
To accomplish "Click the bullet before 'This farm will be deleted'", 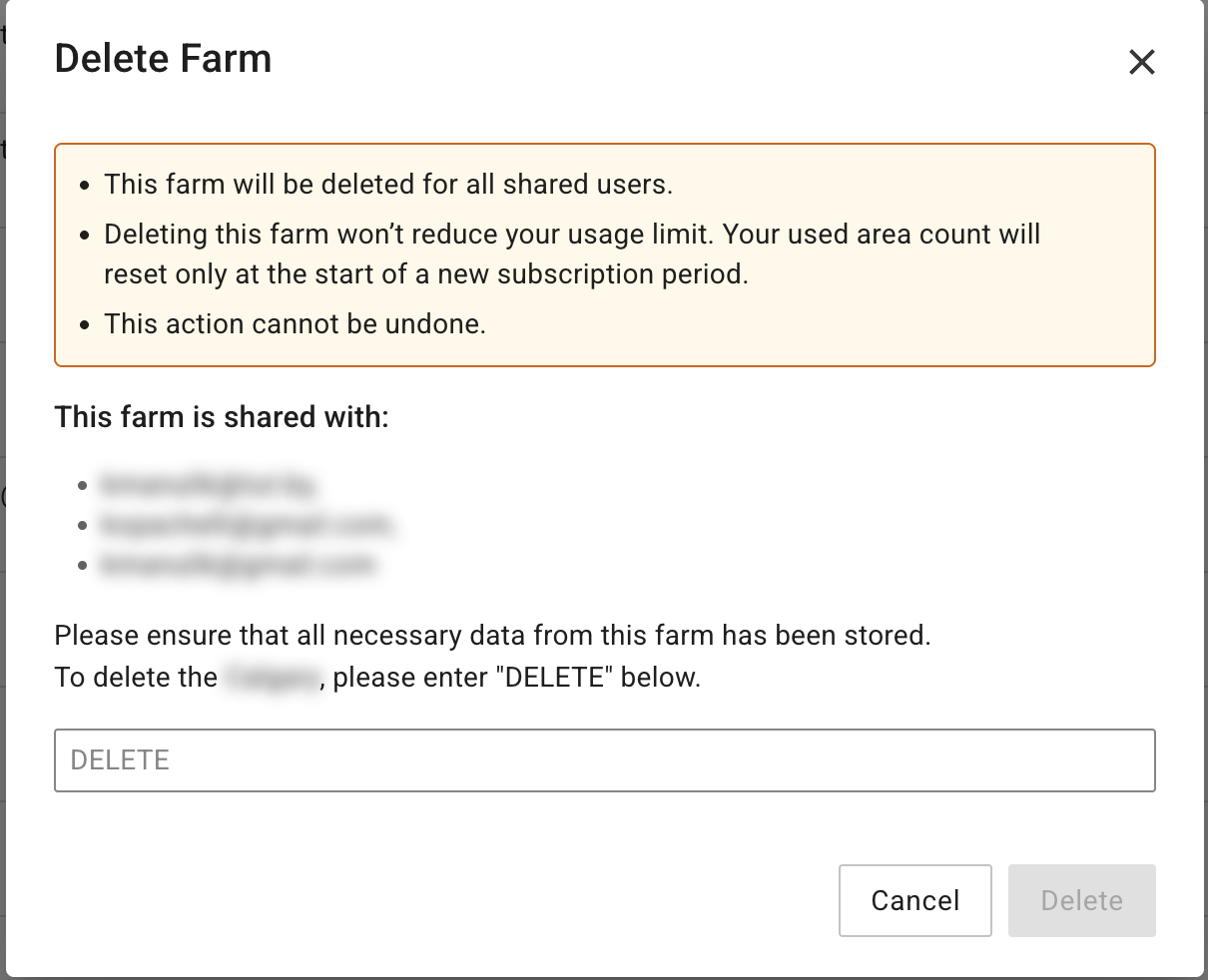I will (x=86, y=186).
